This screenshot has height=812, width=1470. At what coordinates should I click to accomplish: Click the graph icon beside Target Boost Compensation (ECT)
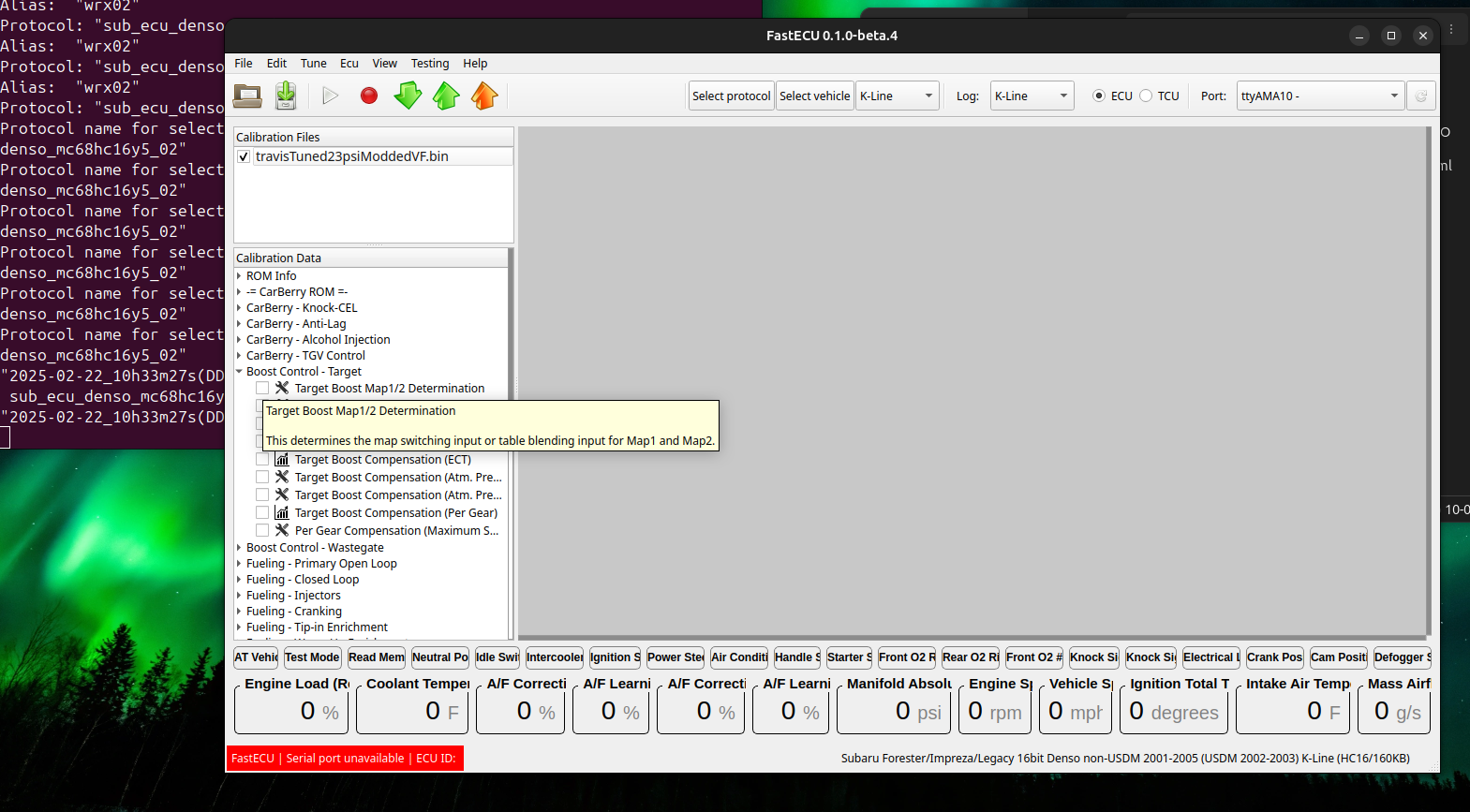coord(282,459)
